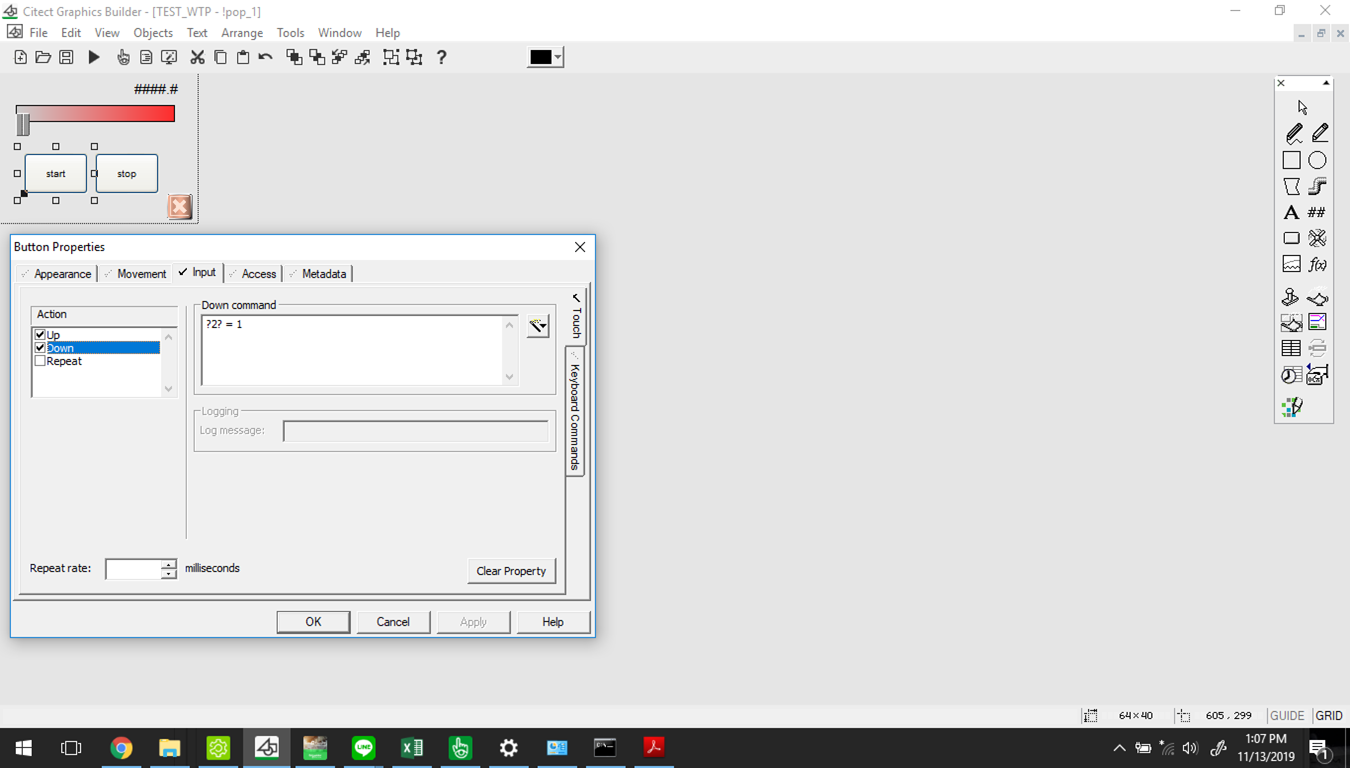Toggle GUIDE in the status bar
Screen dimensions: 1350x768
click(x=1287, y=716)
